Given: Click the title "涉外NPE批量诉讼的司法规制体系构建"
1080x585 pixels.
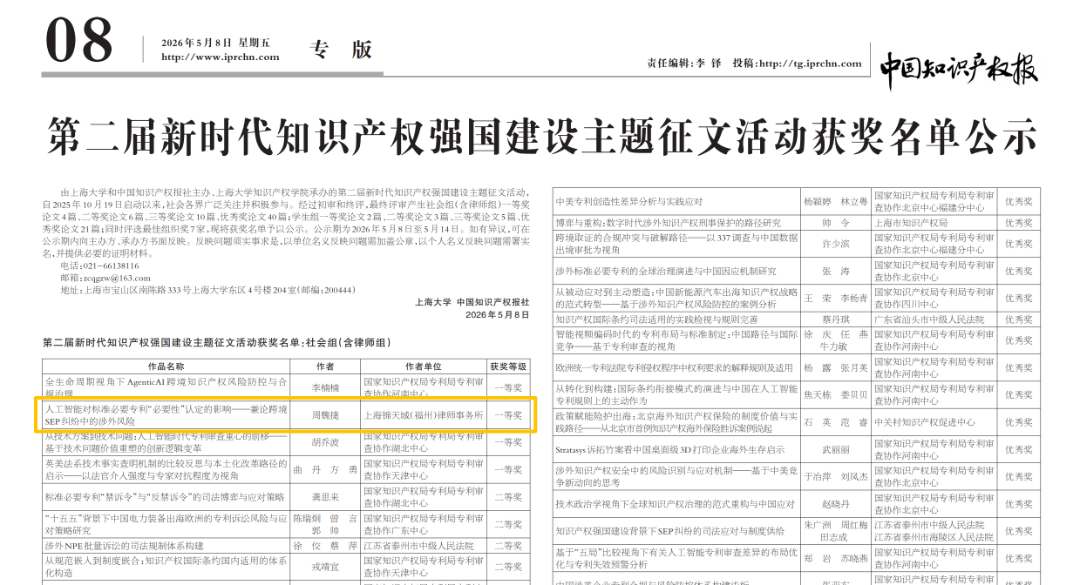Looking at the screenshot, I should coord(124,546).
